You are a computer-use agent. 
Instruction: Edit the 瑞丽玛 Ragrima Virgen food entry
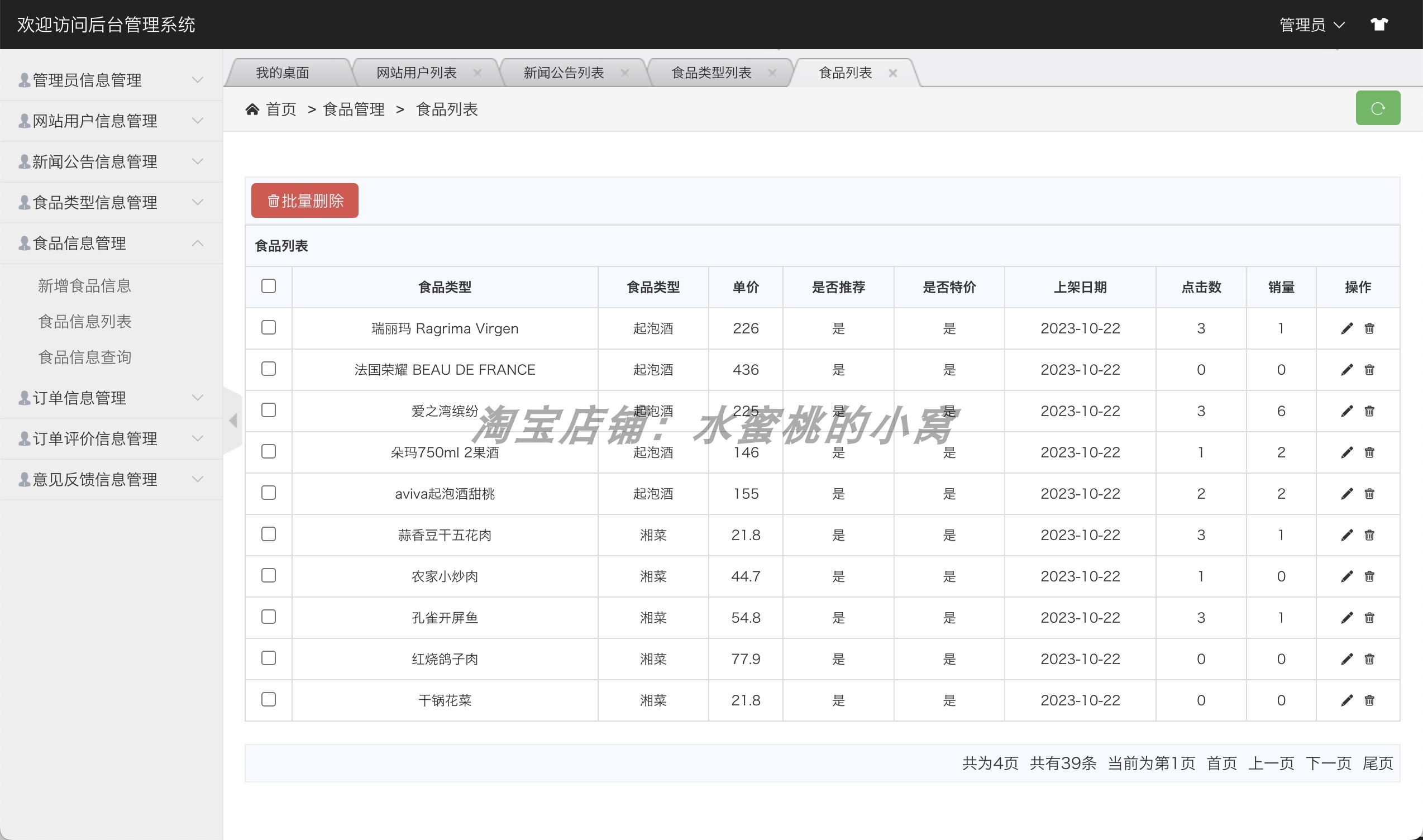1346,328
